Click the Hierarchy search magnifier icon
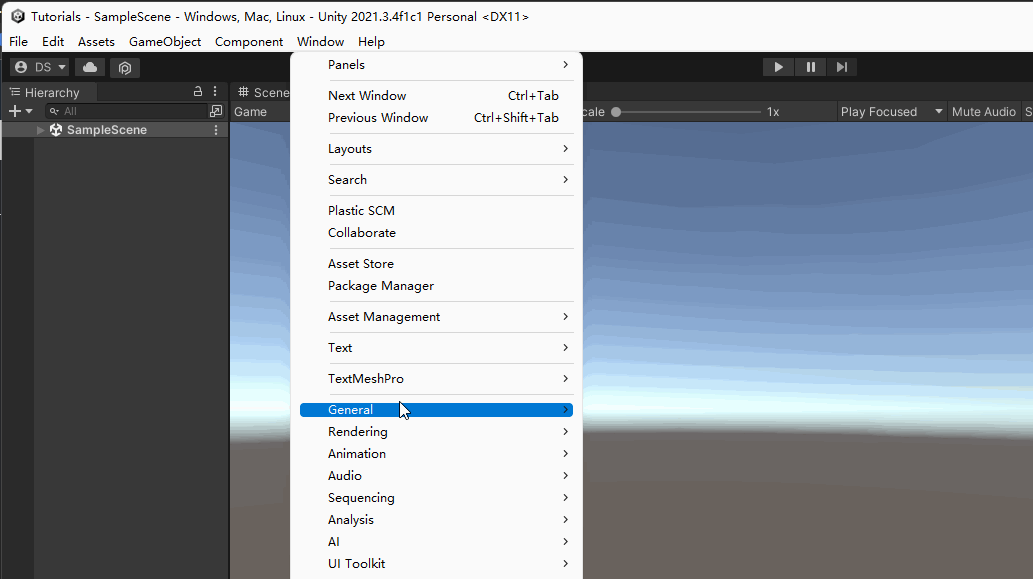 coord(54,111)
